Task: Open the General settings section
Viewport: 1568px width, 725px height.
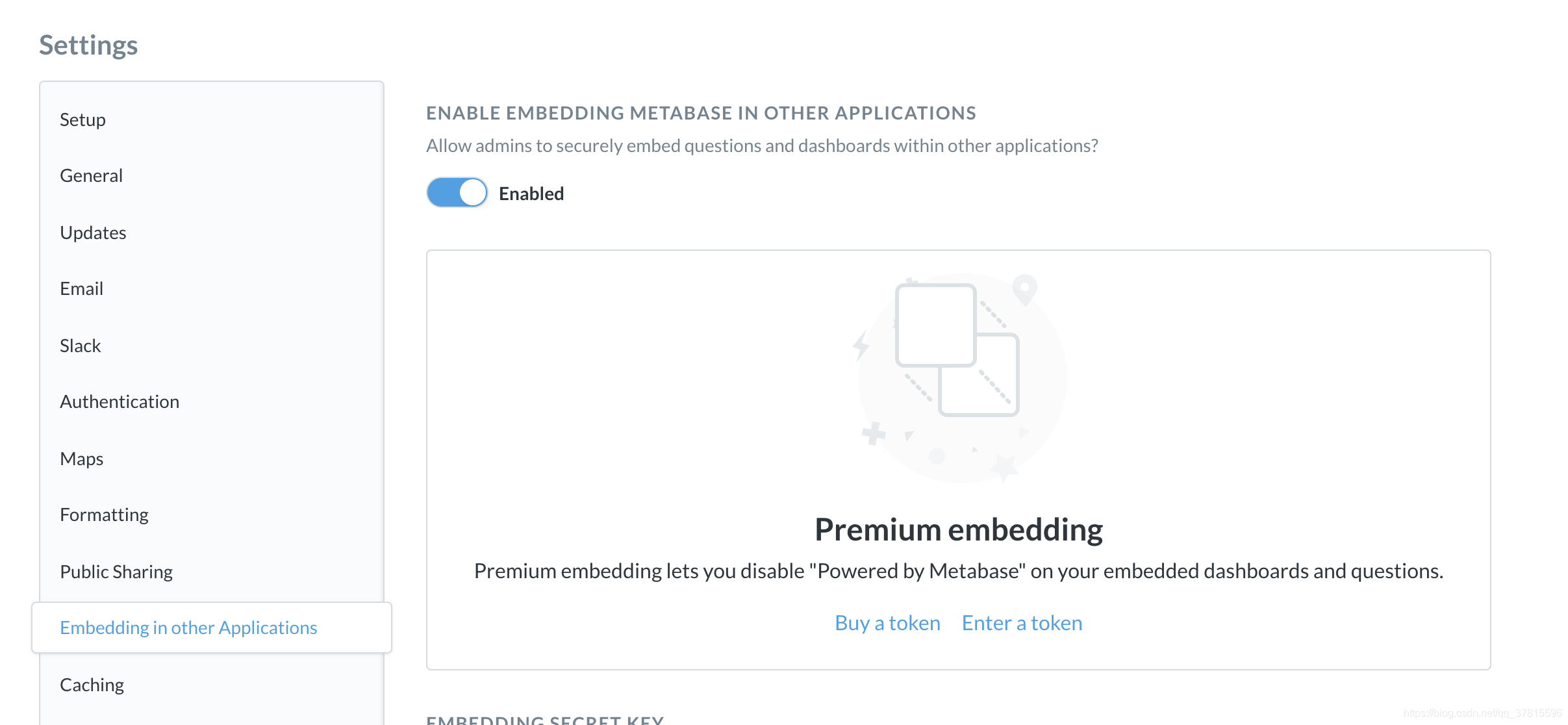Action: point(91,175)
